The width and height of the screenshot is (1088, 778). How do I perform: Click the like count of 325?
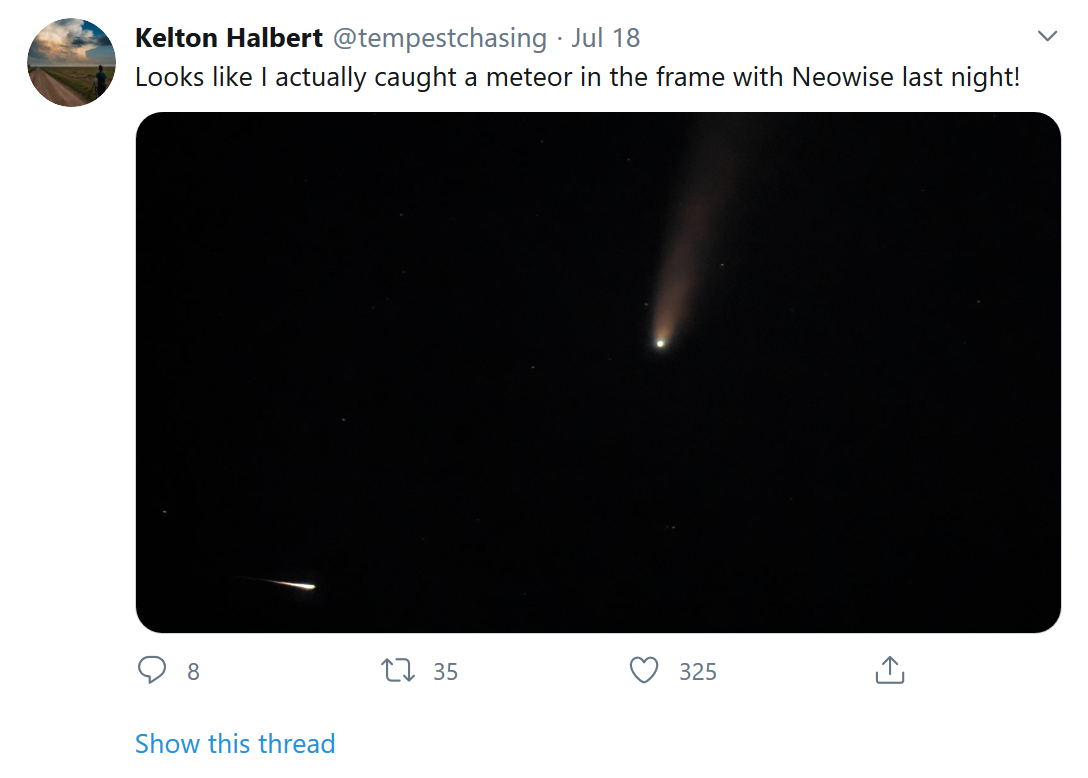click(x=698, y=672)
